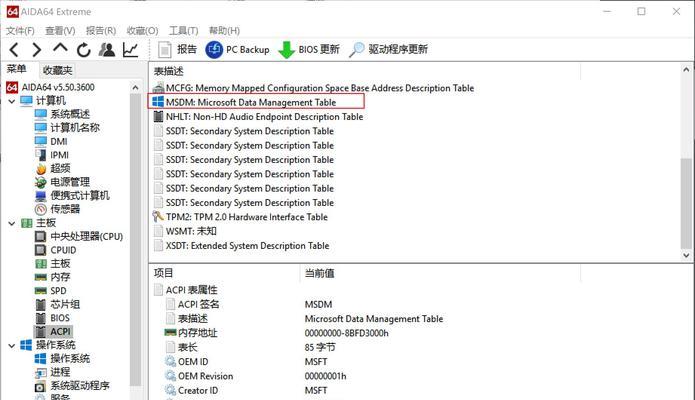This screenshot has width=695, height=400.
Task: Select 系统驱动程序 in the tree
Action: (x=72, y=386)
